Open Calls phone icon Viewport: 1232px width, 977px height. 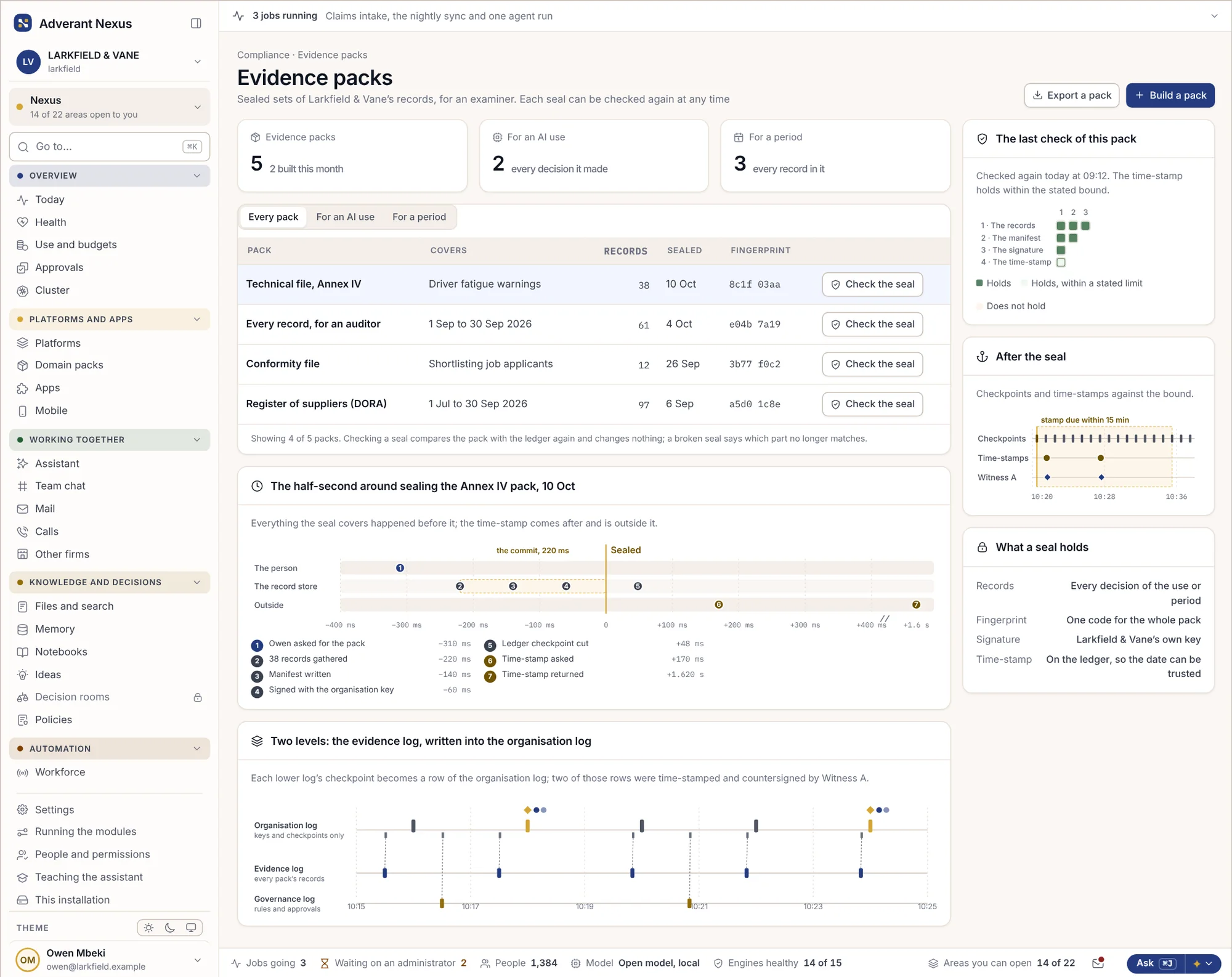point(23,532)
